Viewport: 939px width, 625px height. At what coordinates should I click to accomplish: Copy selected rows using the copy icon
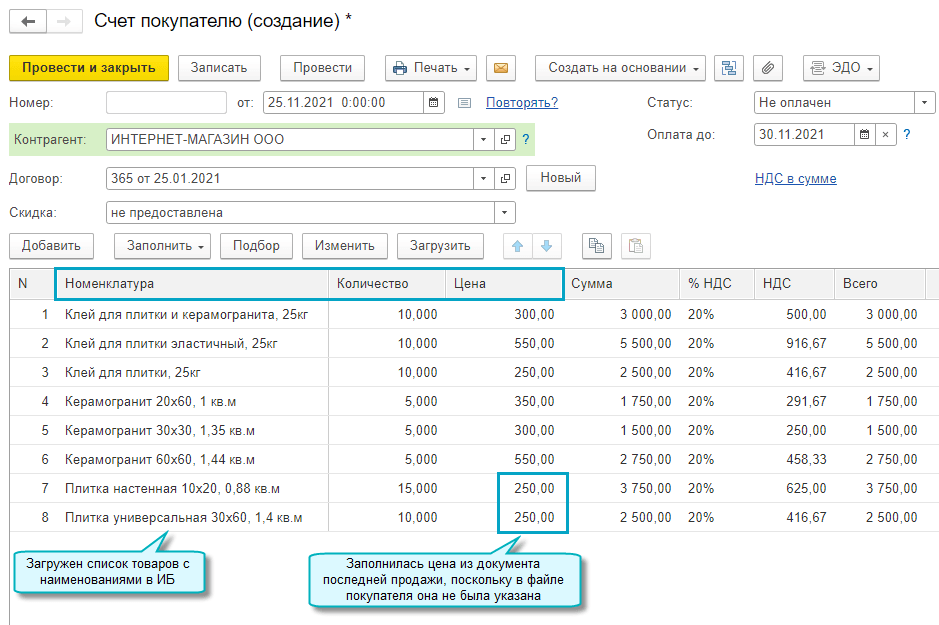click(597, 246)
